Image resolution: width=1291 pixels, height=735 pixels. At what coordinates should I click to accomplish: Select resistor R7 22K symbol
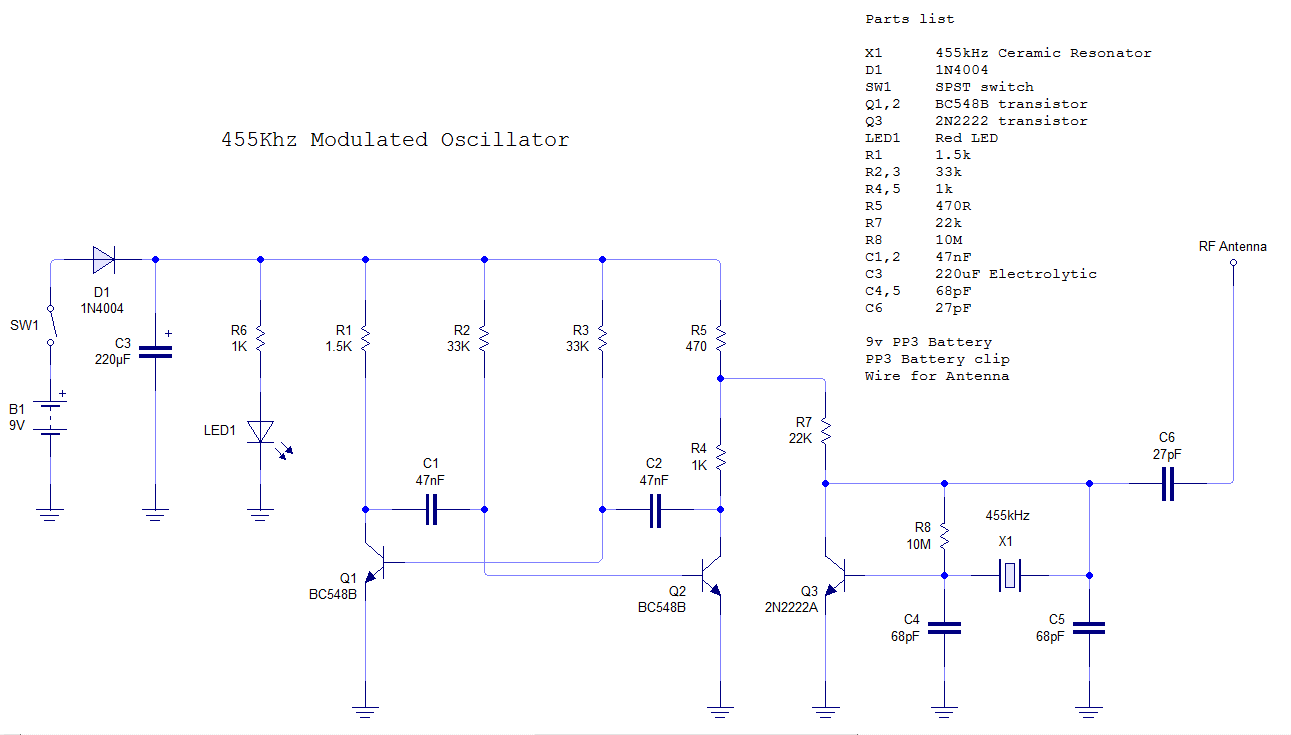pos(825,431)
